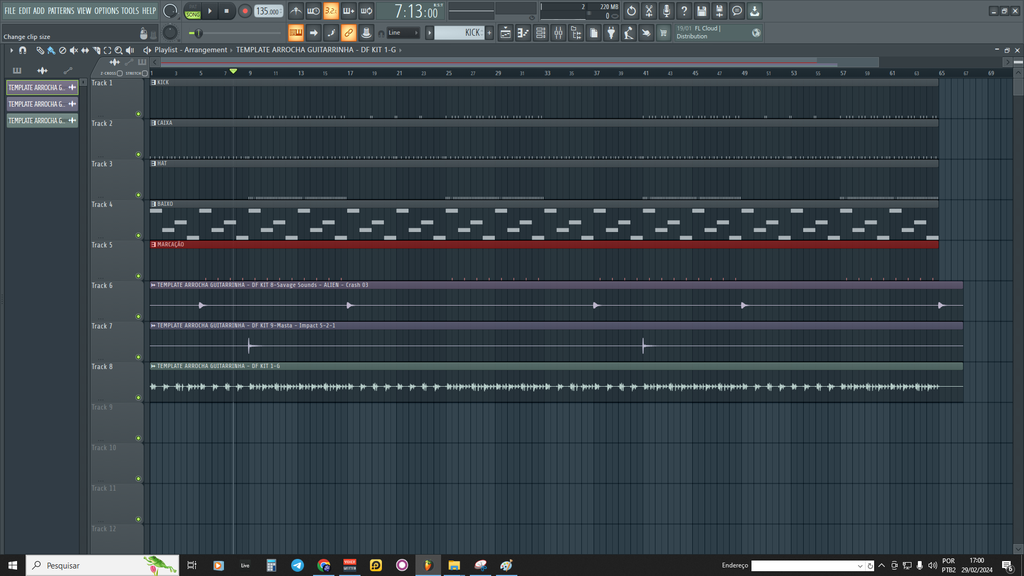Open the HELP menu
This screenshot has height=576, width=1024.
coord(149,10)
